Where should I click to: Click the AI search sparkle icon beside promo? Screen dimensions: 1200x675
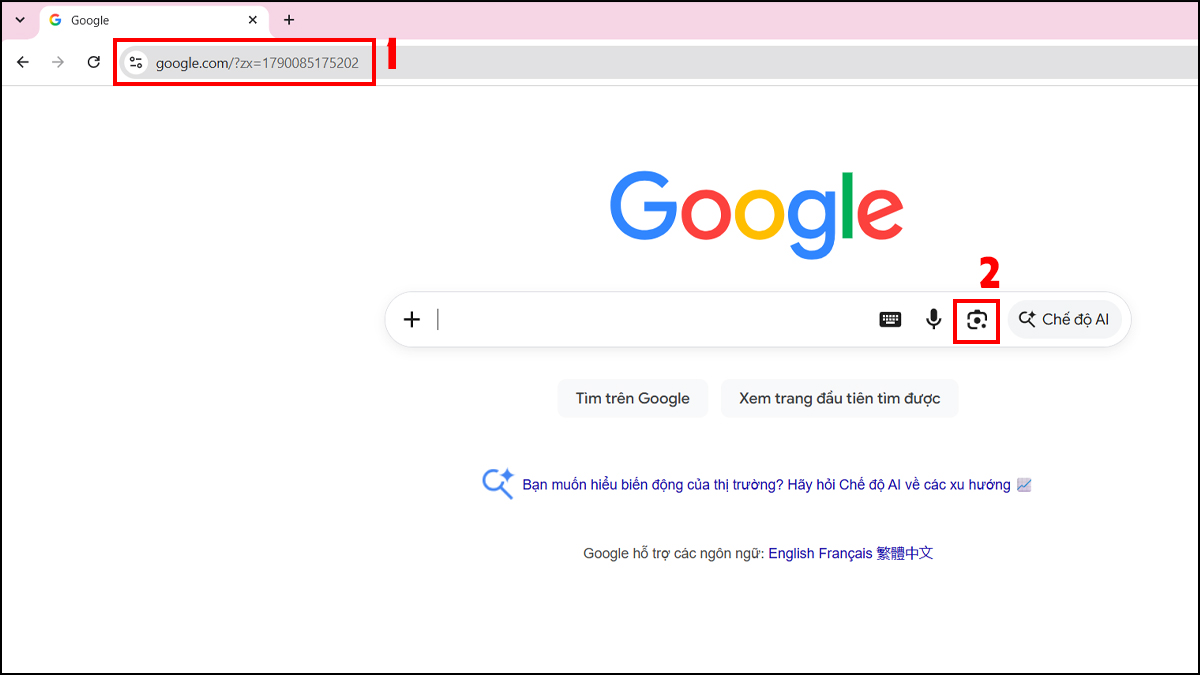498,484
